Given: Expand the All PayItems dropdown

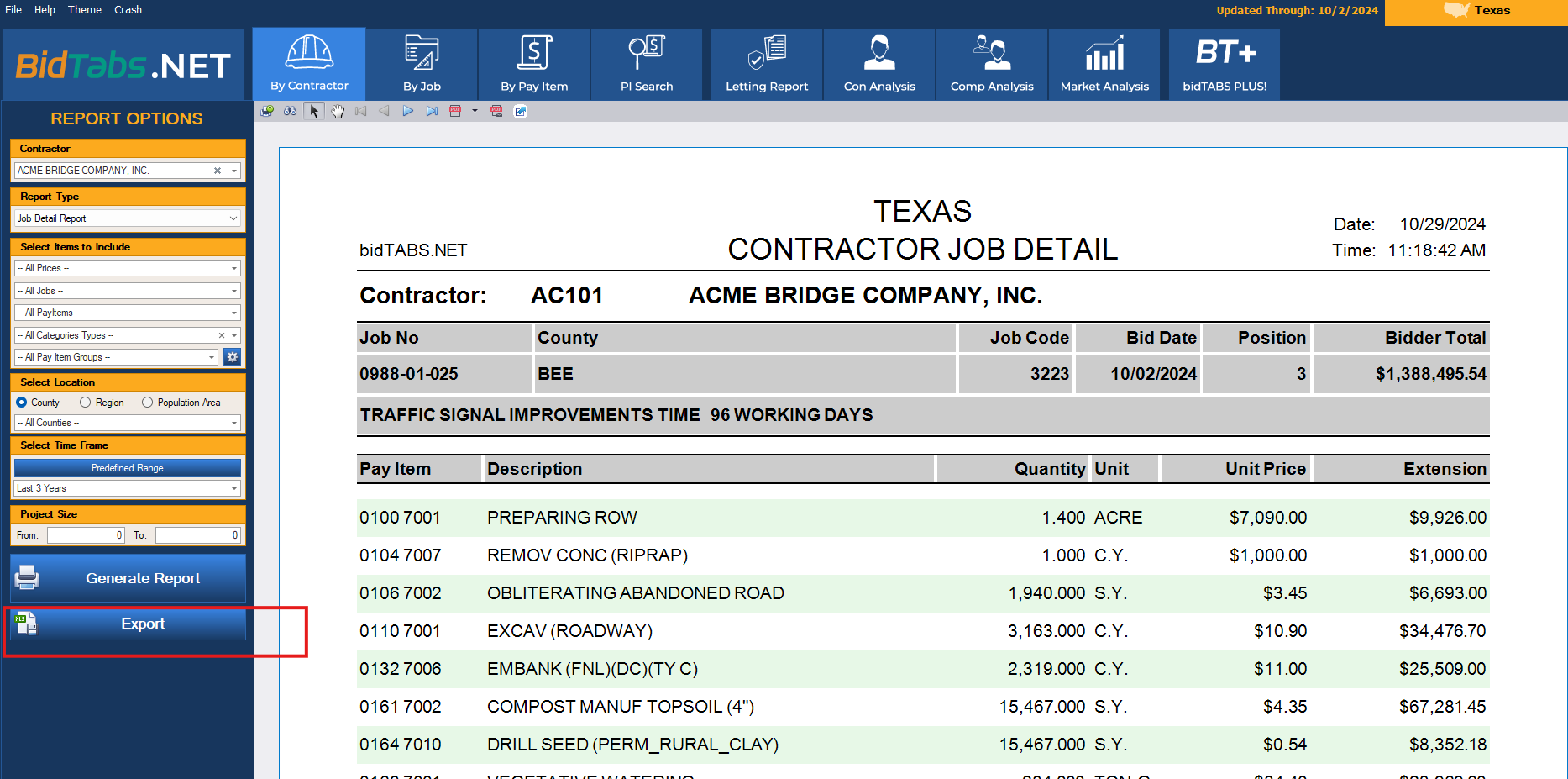Looking at the screenshot, I should tap(234, 313).
